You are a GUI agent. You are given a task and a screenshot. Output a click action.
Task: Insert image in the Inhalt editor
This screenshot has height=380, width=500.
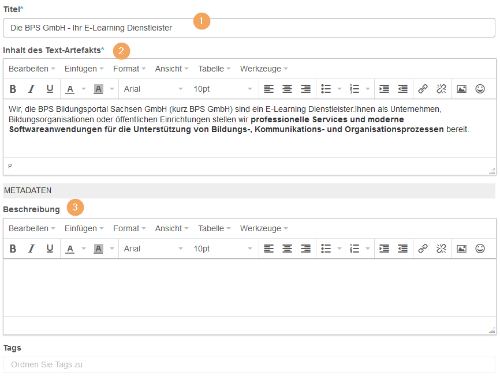[x=462, y=89]
